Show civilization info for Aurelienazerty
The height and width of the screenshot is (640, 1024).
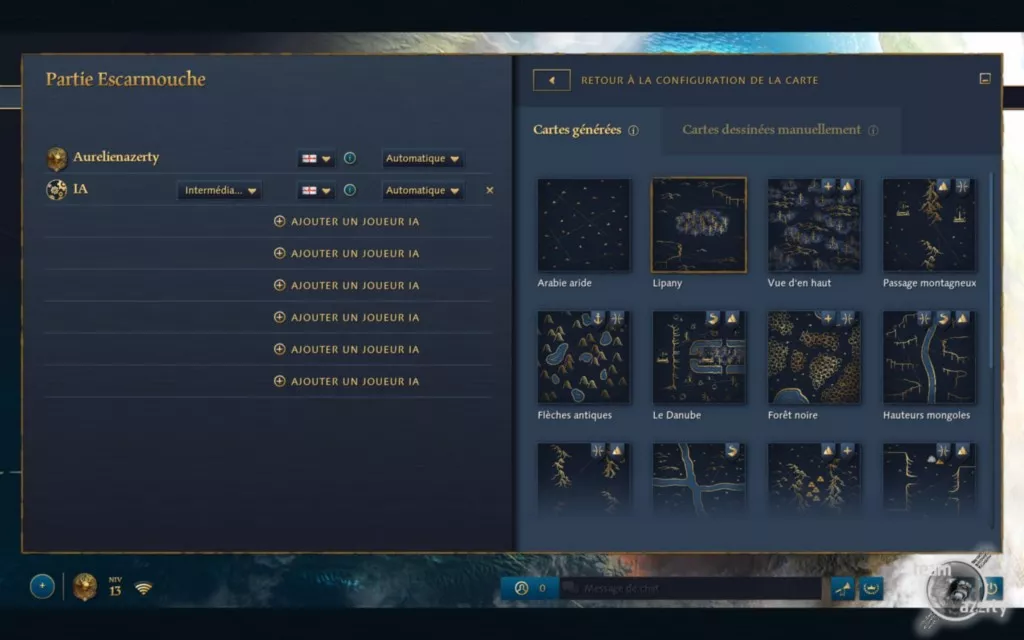(350, 158)
